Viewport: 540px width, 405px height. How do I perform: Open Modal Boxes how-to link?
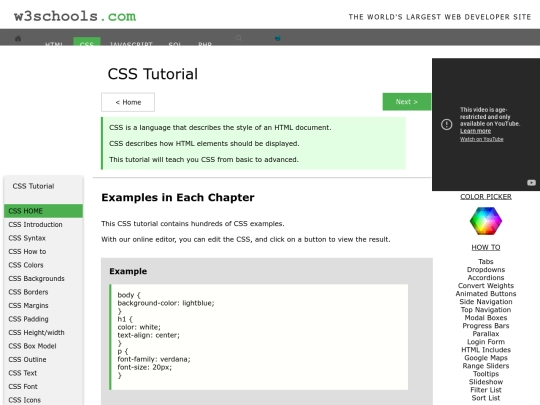tap(486, 318)
